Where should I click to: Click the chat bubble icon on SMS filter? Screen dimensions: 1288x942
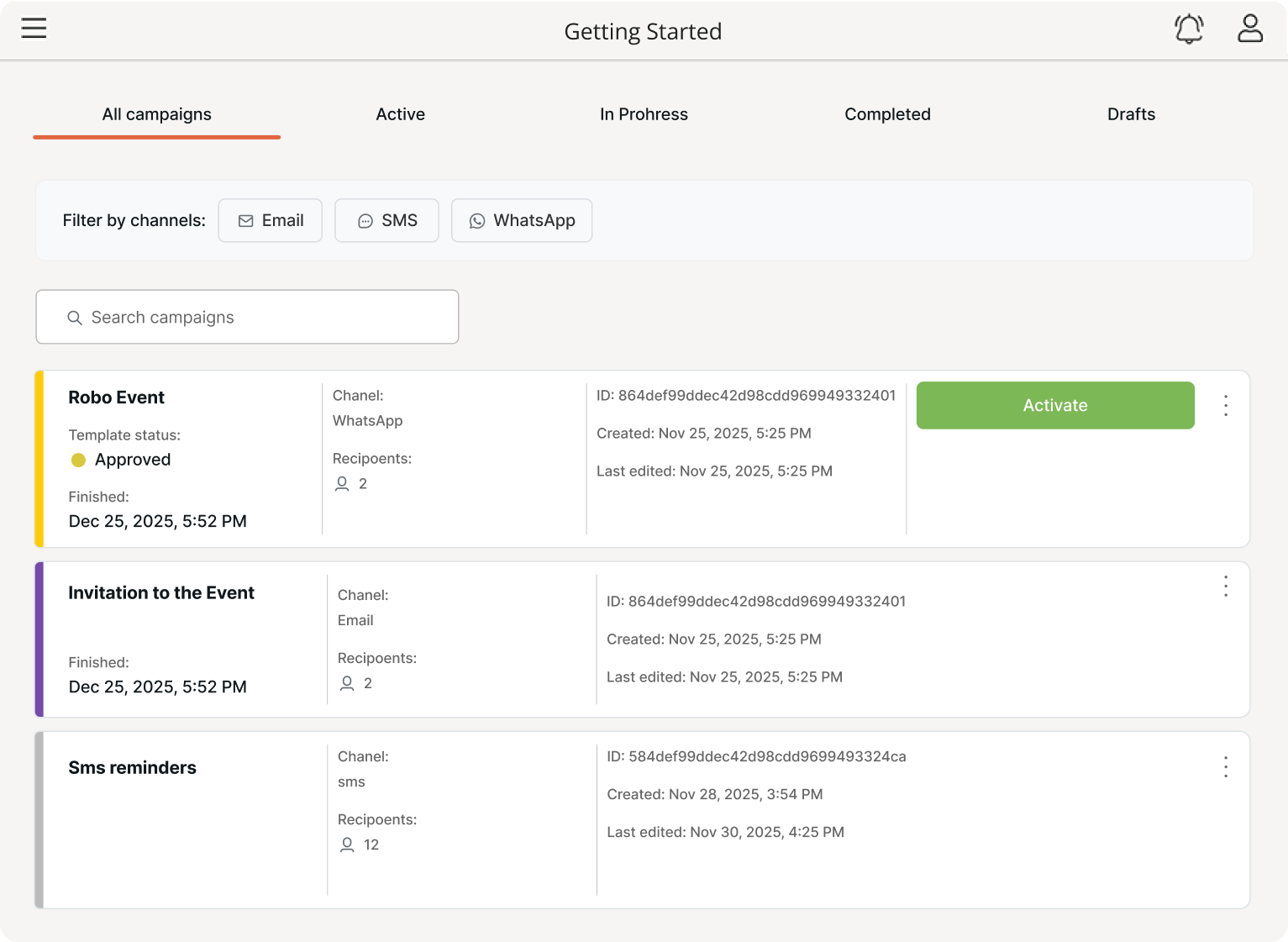[365, 220]
